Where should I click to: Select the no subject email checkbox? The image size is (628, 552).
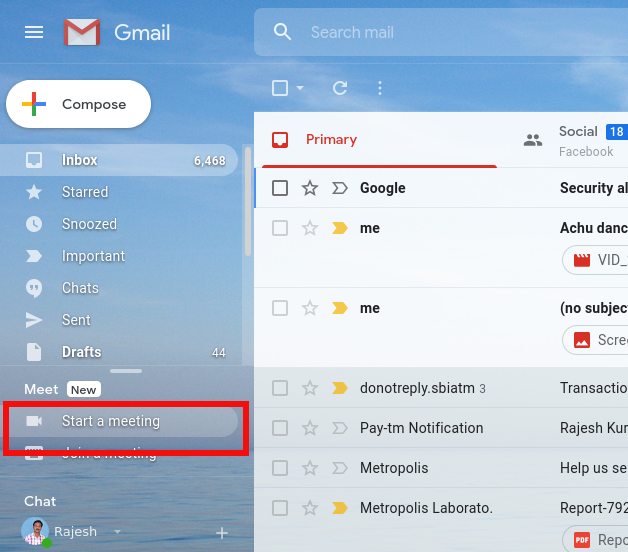coord(280,308)
